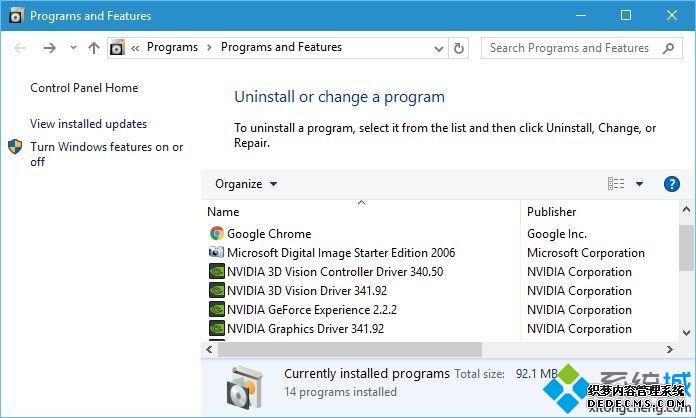696x418 pixels.
Task: Open the view options dropdown arrow
Action: pos(639,184)
